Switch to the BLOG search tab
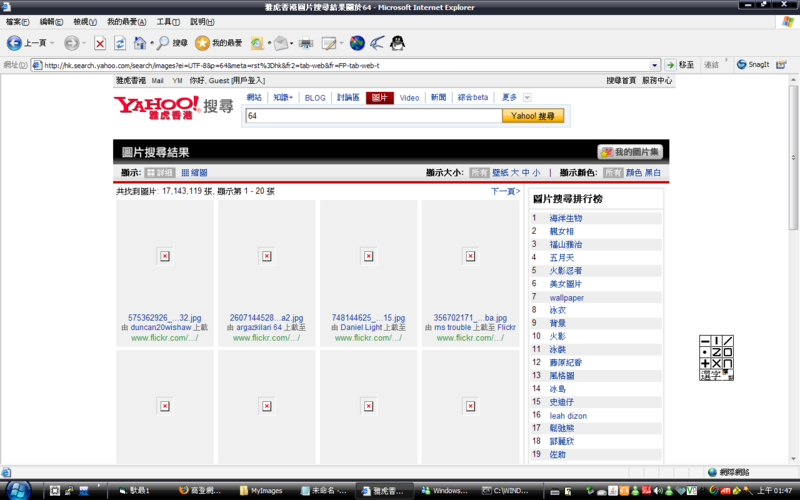This screenshot has height=500, width=800. tap(315, 98)
